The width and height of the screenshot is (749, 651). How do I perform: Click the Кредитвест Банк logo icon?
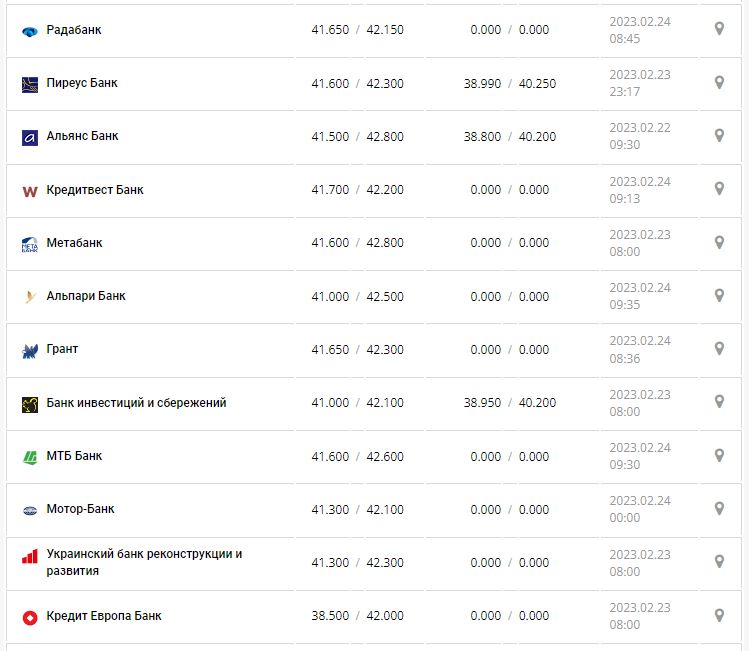click(x=29, y=190)
